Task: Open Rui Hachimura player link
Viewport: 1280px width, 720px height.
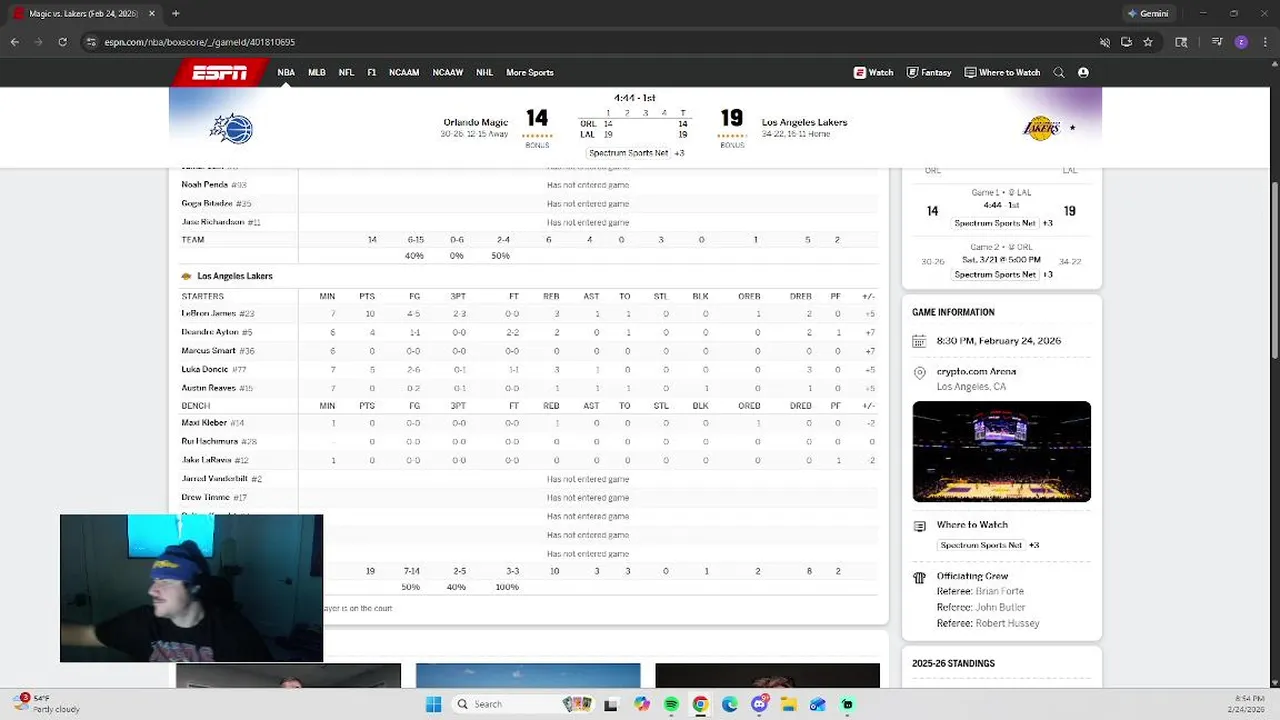Action: (x=209, y=441)
